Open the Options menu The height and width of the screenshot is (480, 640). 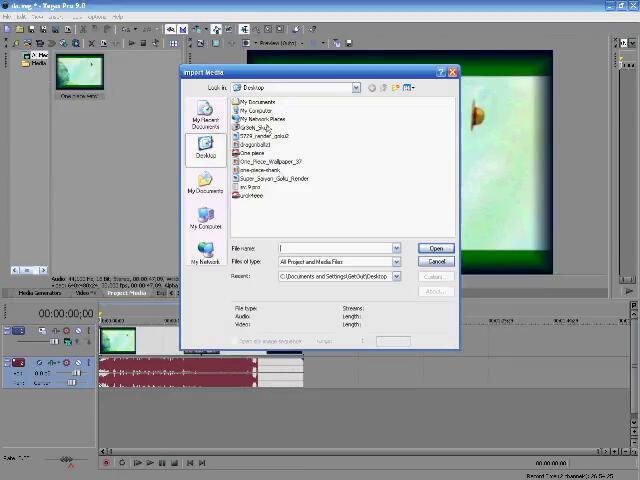[x=96, y=17]
